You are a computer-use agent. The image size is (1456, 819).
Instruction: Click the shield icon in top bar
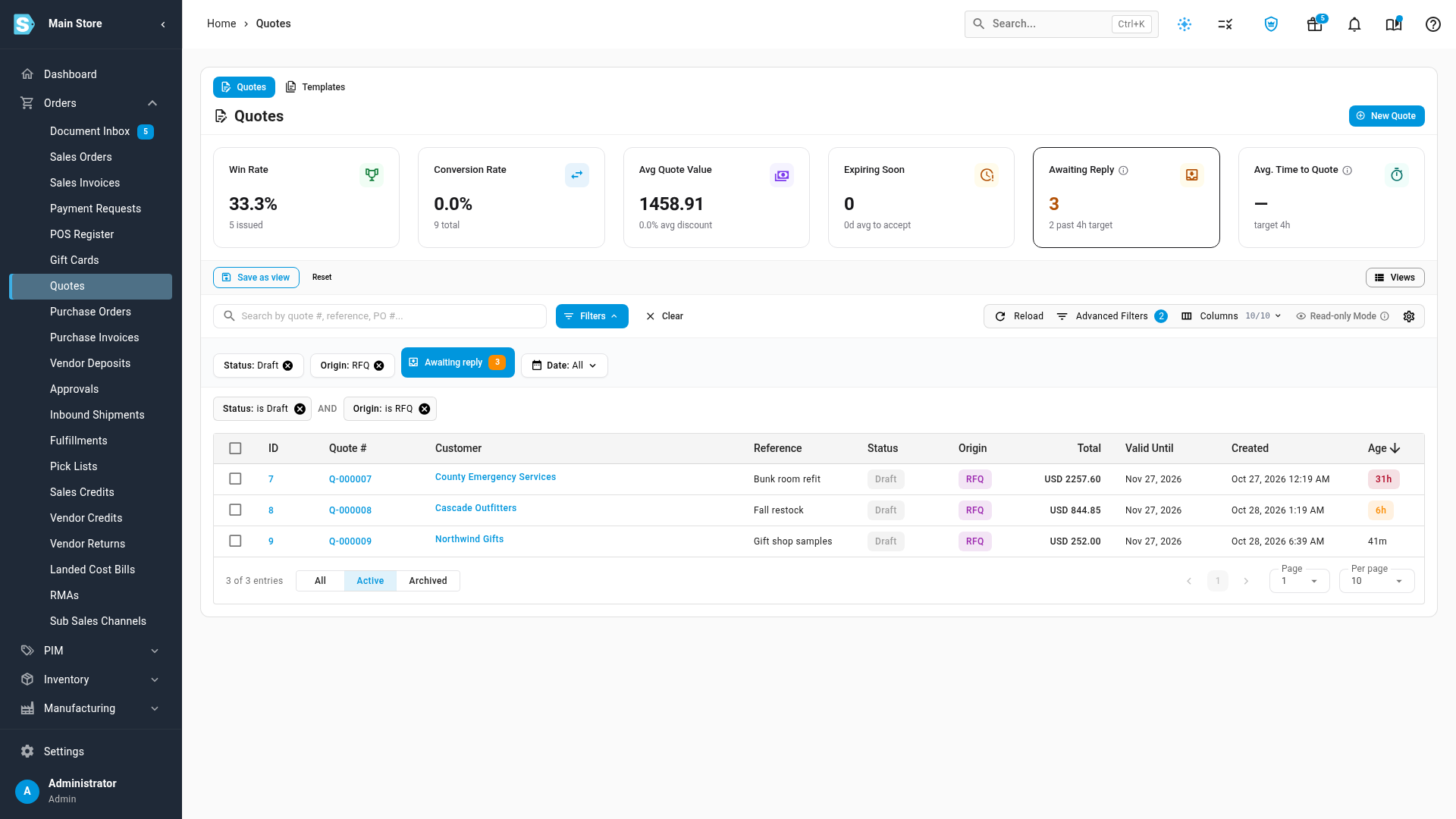pyautogui.click(x=1272, y=24)
